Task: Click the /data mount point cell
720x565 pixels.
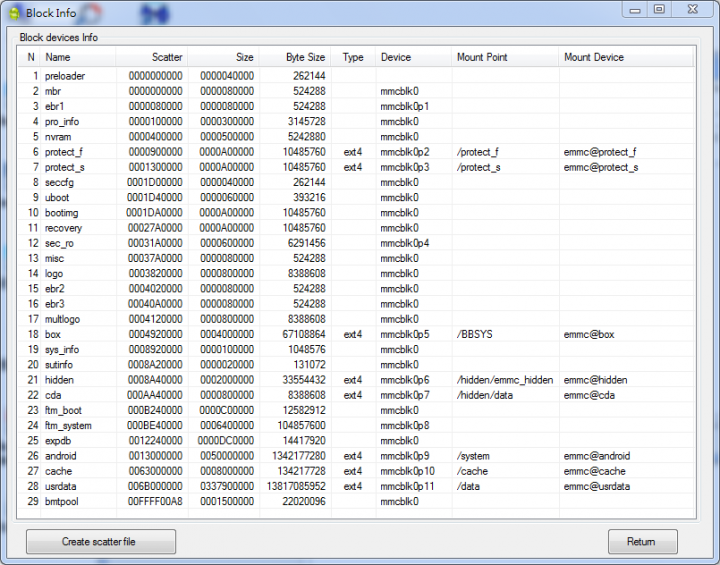Action: point(468,486)
